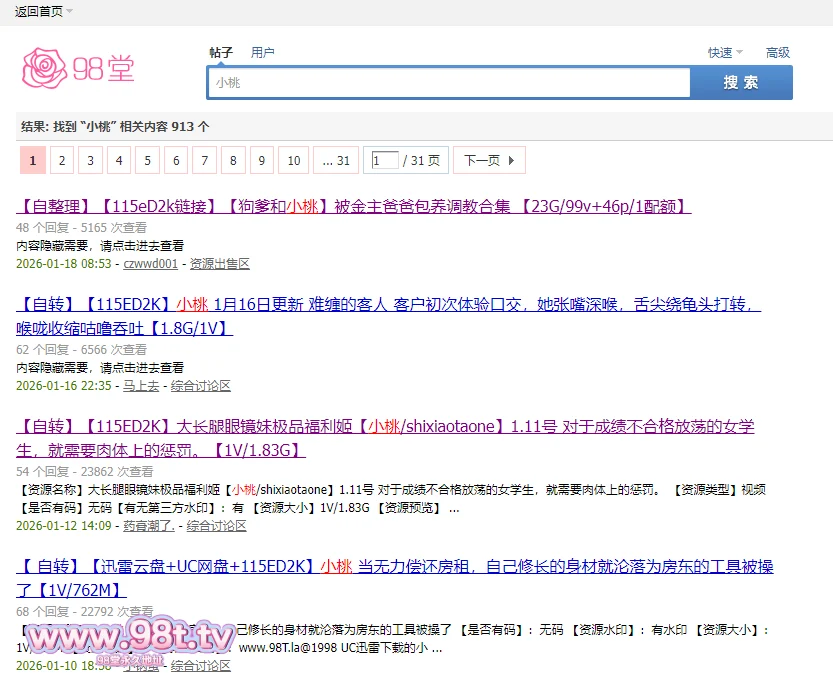833x675 pixels.
Task: Click the 98堂 rose logo
Action: [78, 68]
